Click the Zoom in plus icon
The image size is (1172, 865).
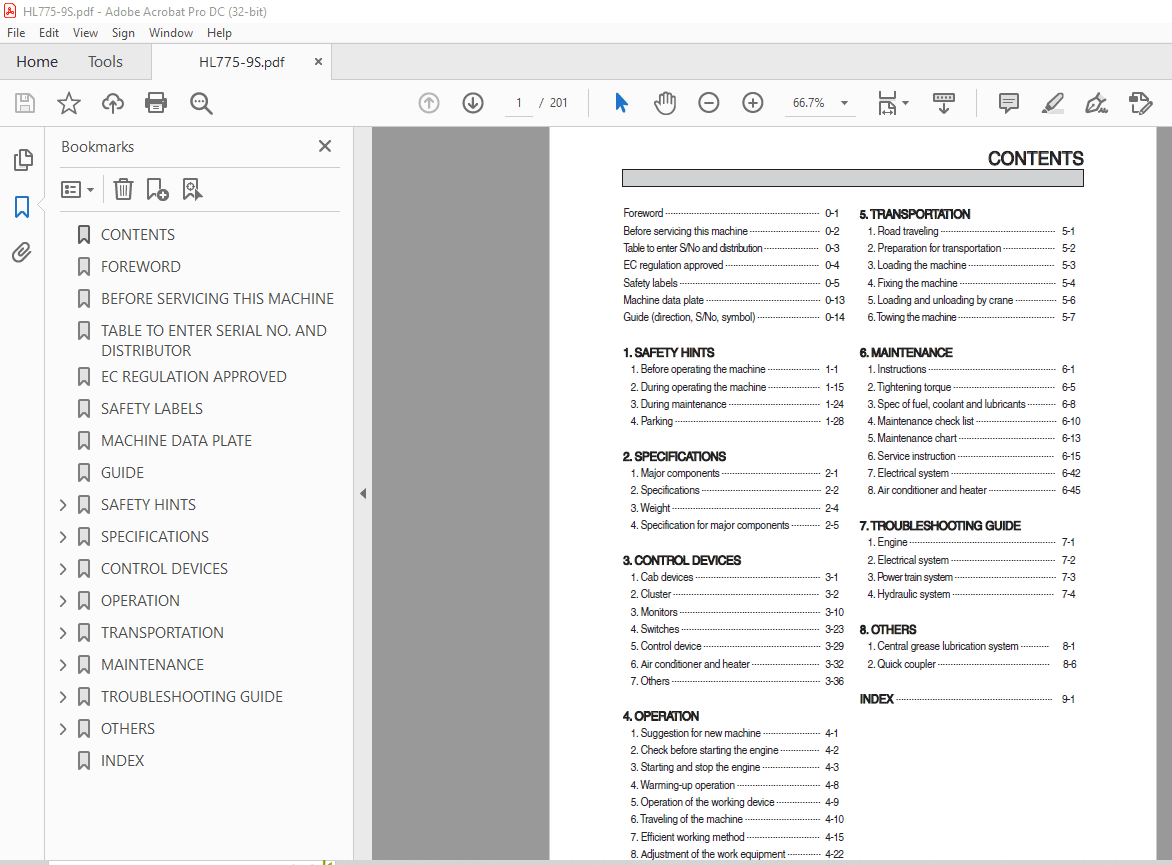pos(753,103)
